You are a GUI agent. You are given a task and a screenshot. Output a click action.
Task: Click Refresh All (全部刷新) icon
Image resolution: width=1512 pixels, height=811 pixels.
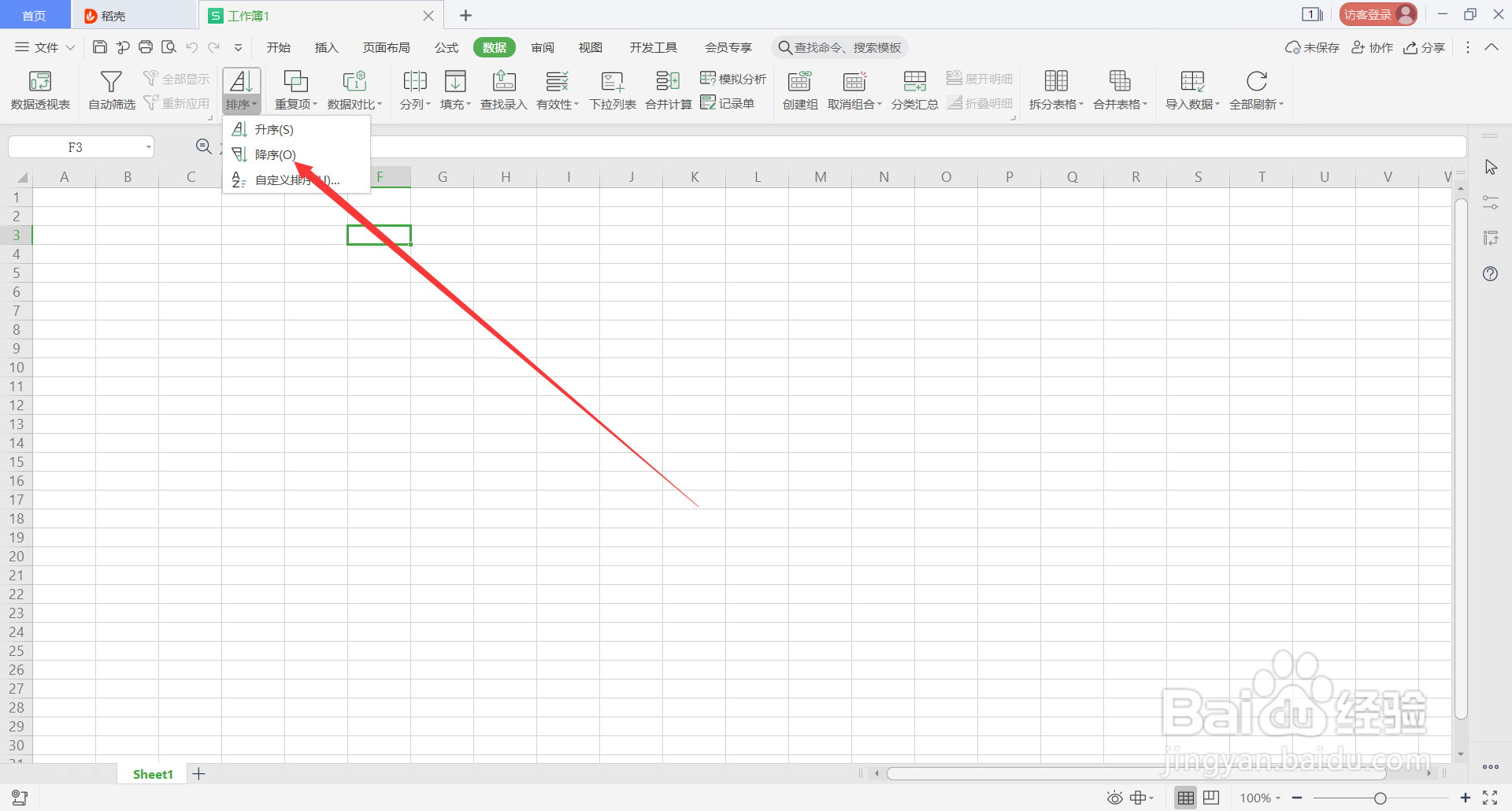coord(1257,81)
